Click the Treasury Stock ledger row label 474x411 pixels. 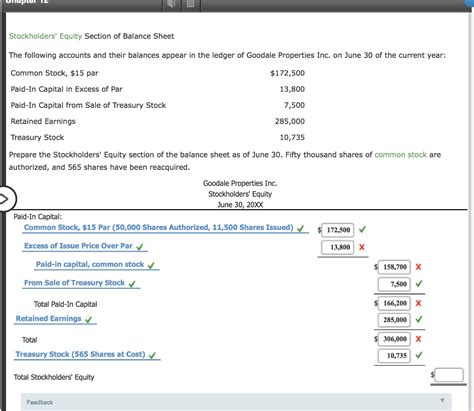37,137
